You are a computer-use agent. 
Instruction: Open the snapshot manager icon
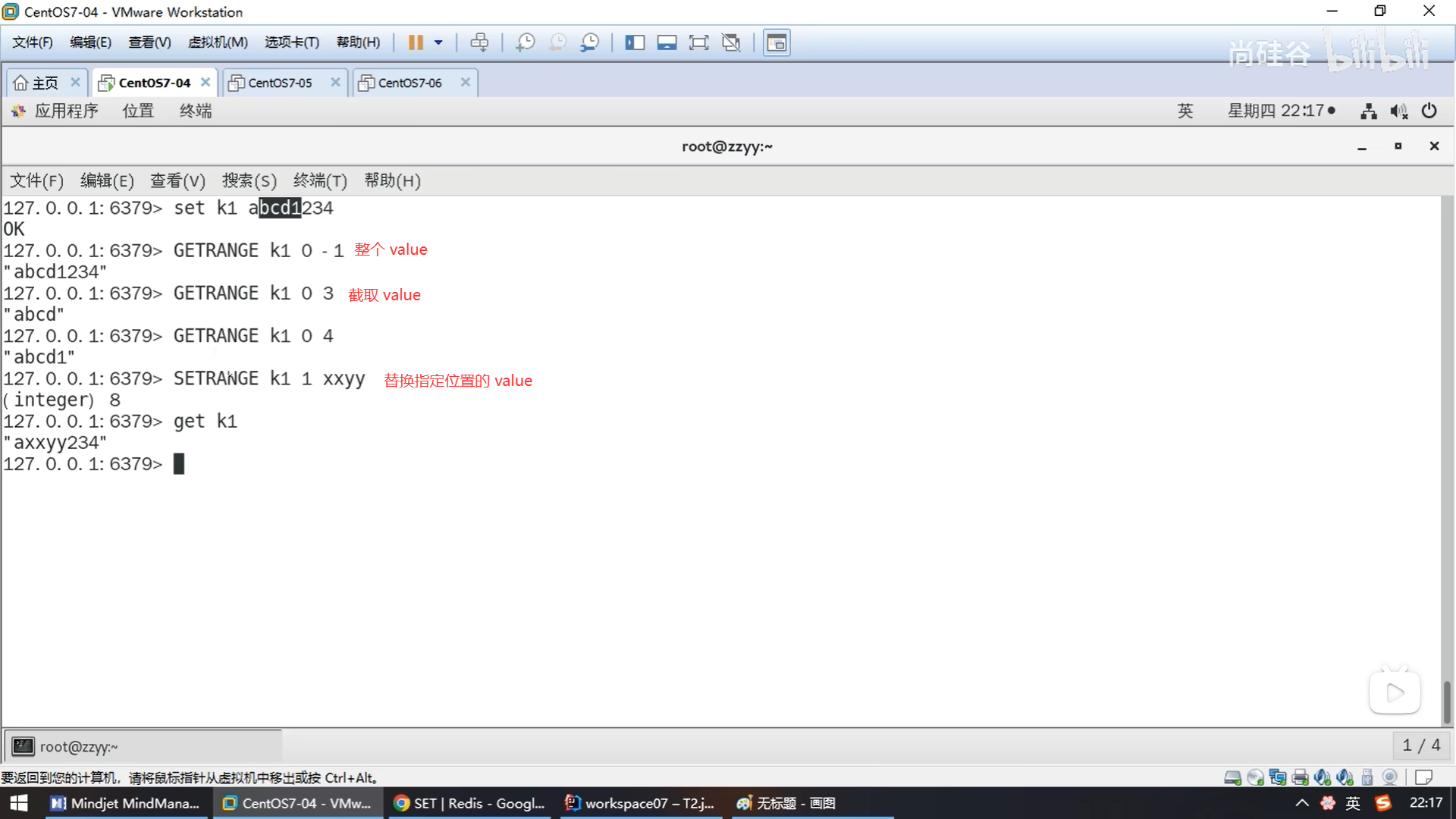[x=589, y=42]
